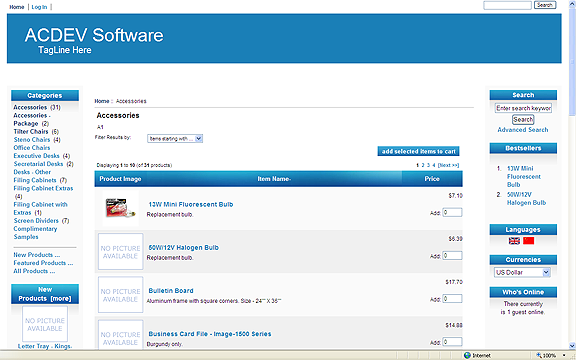576x360 pixels.
Task: Click Add quantity field for Bulletin Board
Action: 452,299
